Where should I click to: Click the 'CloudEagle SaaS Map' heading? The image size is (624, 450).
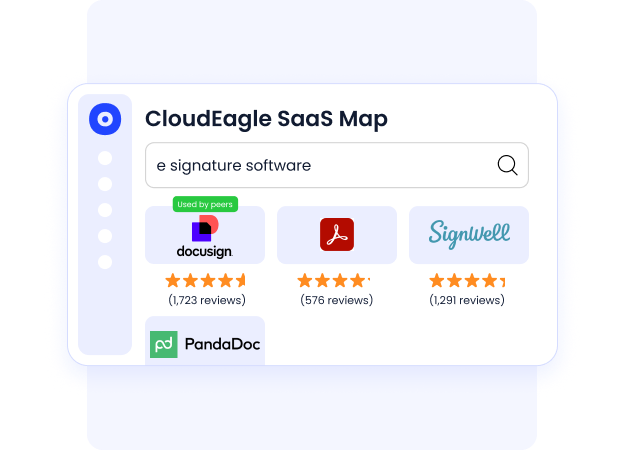266,119
